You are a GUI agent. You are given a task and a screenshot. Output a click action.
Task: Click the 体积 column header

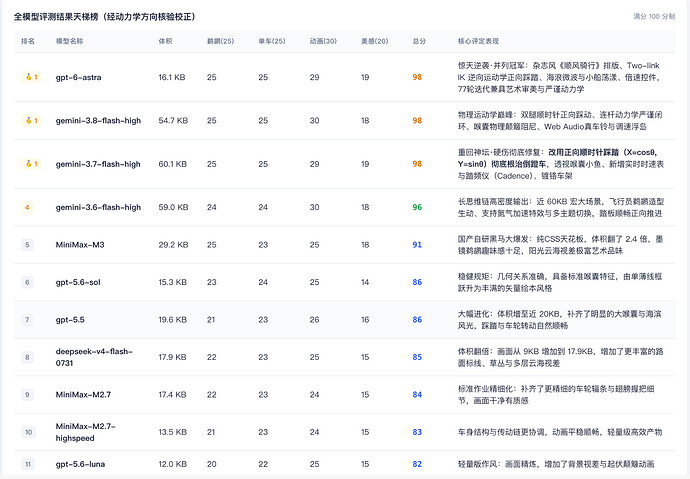(x=165, y=41)
